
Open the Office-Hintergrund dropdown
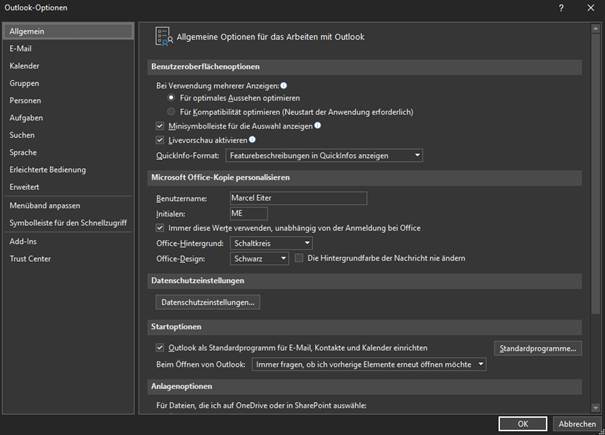[x=271, y=243]
